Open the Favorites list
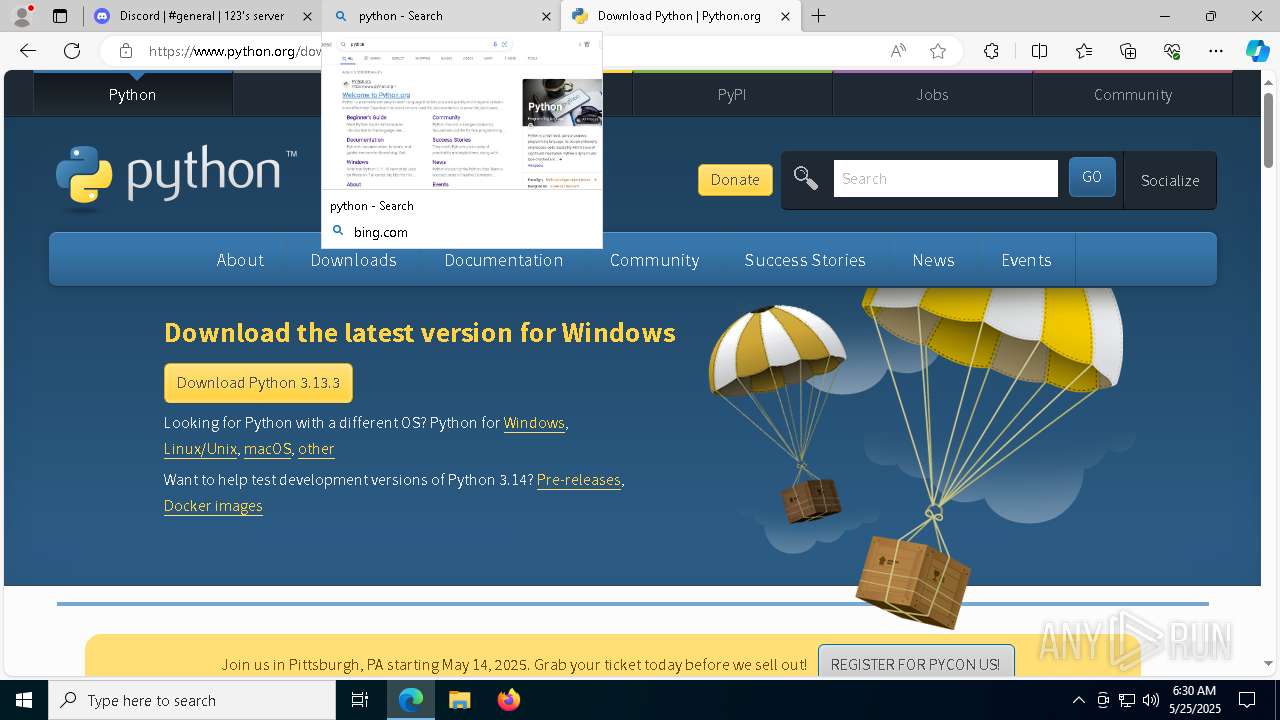This screenshot has height=720, width=1280. pos(1084,51)
